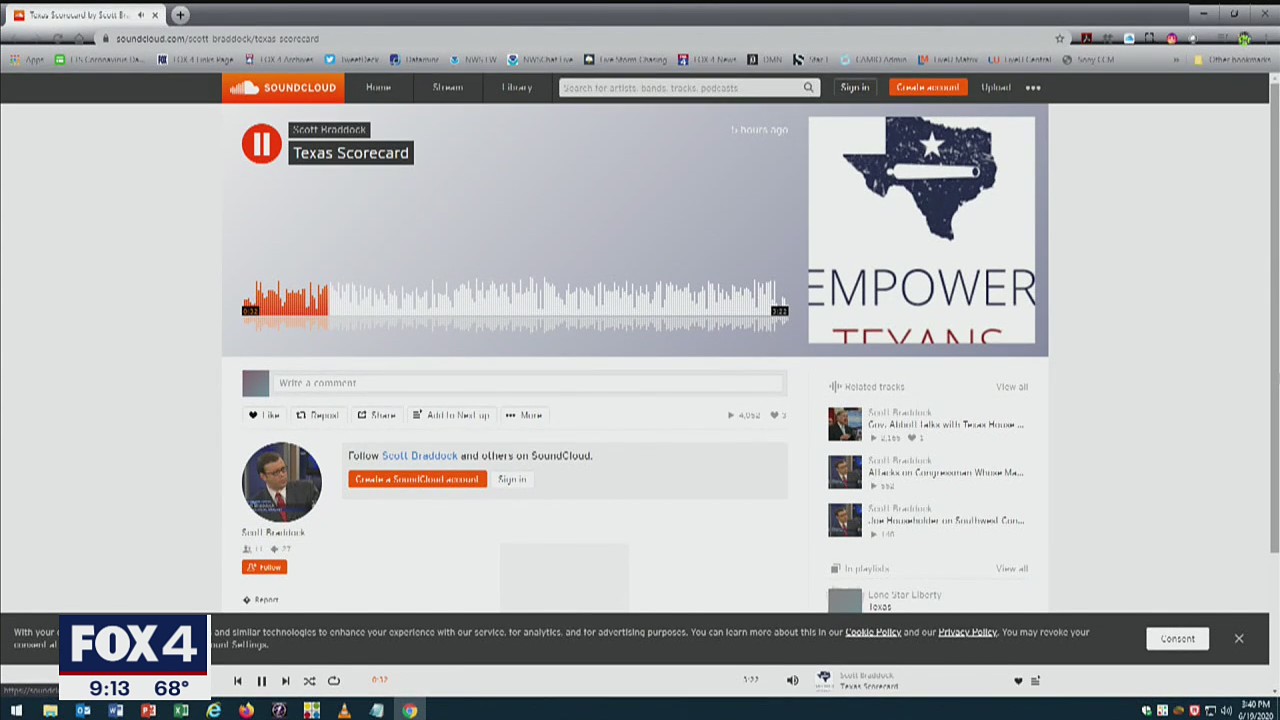This screenshot has width=1280, height=720.
Task: Seek within the track waveform
Action: [515, 304]
